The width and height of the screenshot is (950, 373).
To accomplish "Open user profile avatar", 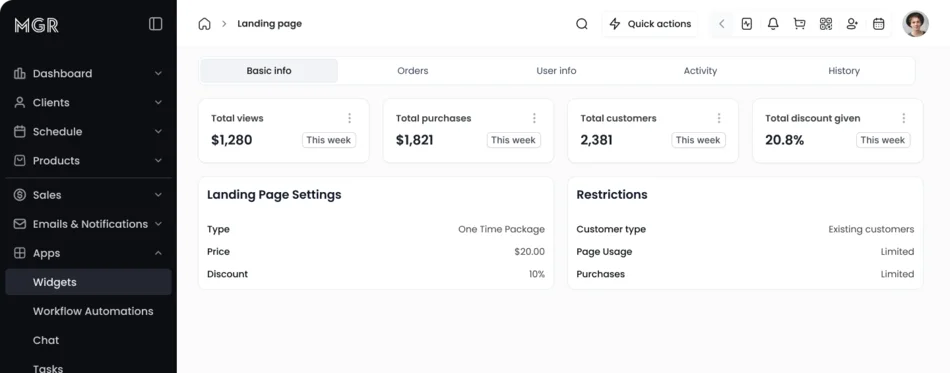I will (915, 24).
